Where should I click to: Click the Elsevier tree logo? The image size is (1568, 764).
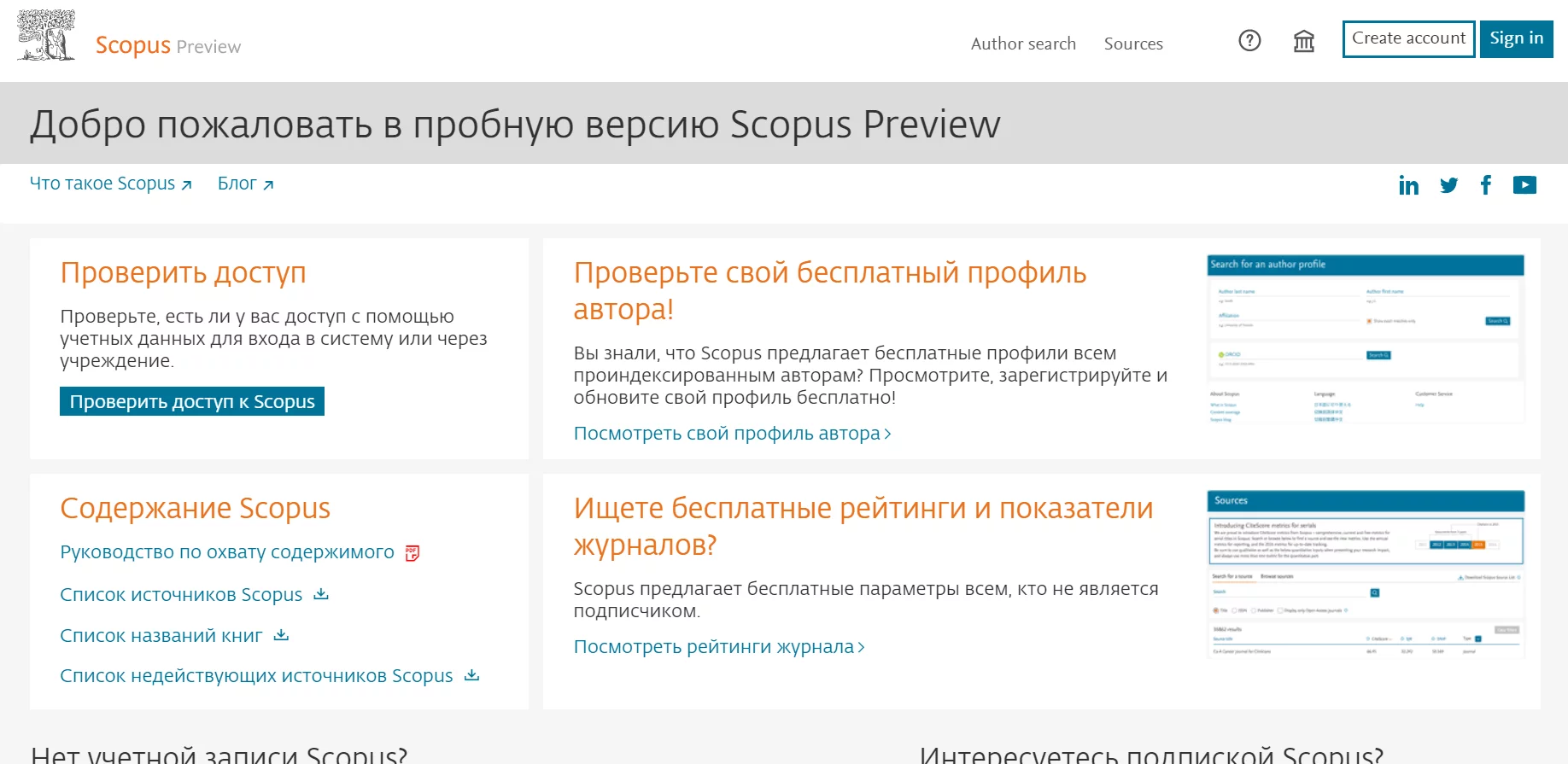tap(46, 35)
